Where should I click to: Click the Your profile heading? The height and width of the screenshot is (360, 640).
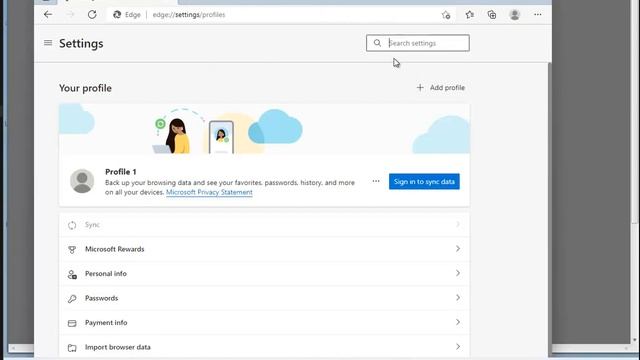(x=85, y=88)
